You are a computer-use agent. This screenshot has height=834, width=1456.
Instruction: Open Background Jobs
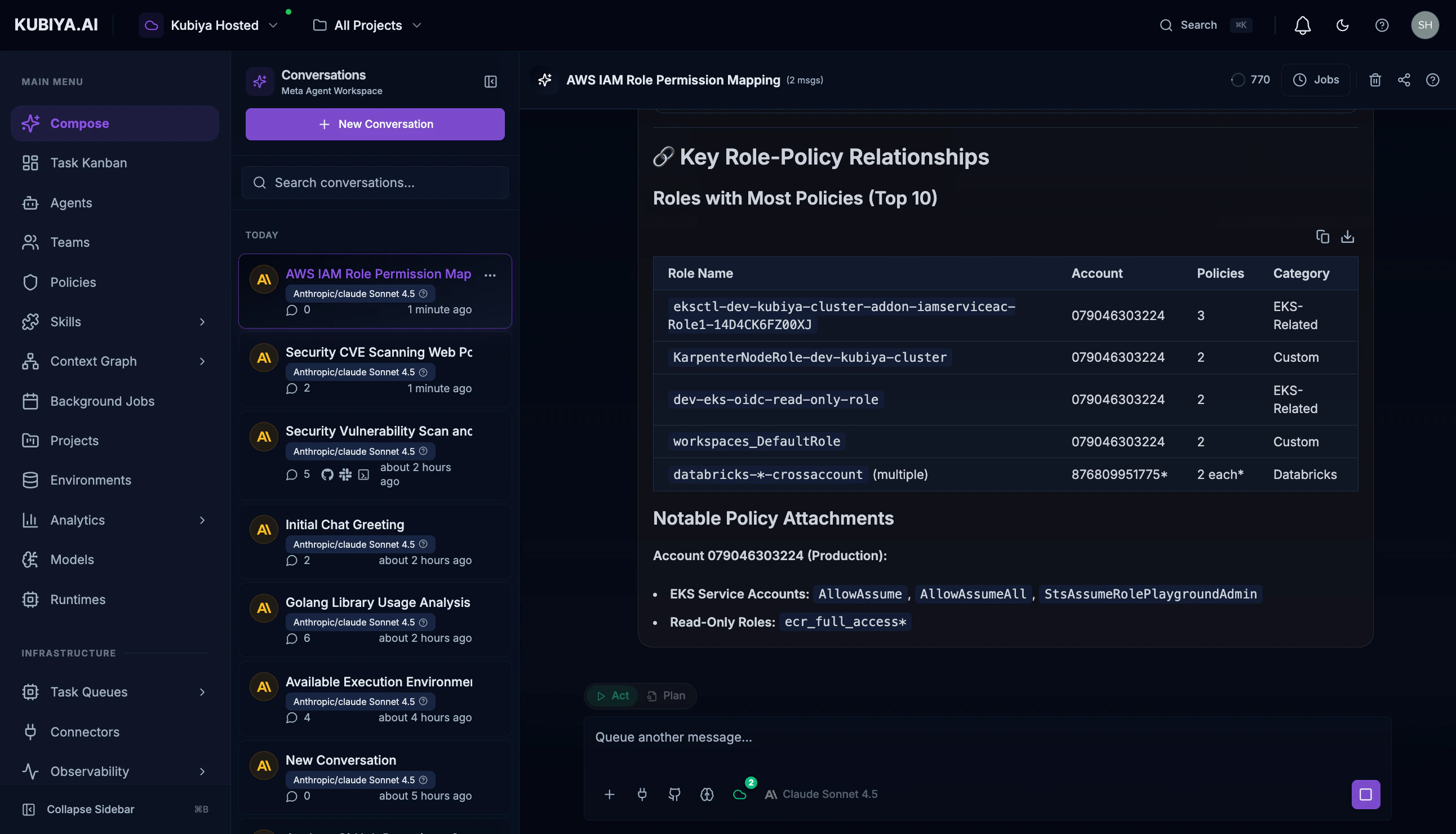coord(114,401)
